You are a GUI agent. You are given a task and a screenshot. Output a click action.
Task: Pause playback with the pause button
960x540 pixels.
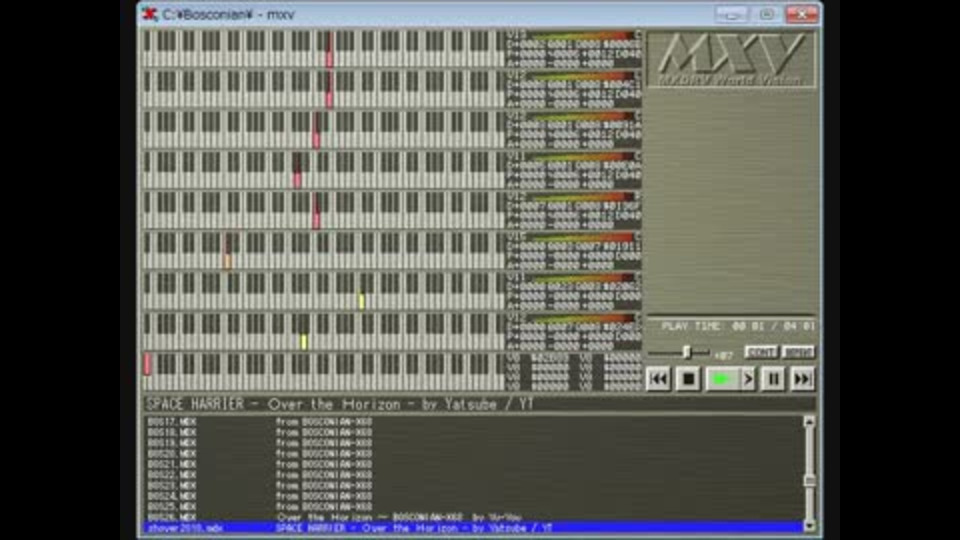pos(773,379)
